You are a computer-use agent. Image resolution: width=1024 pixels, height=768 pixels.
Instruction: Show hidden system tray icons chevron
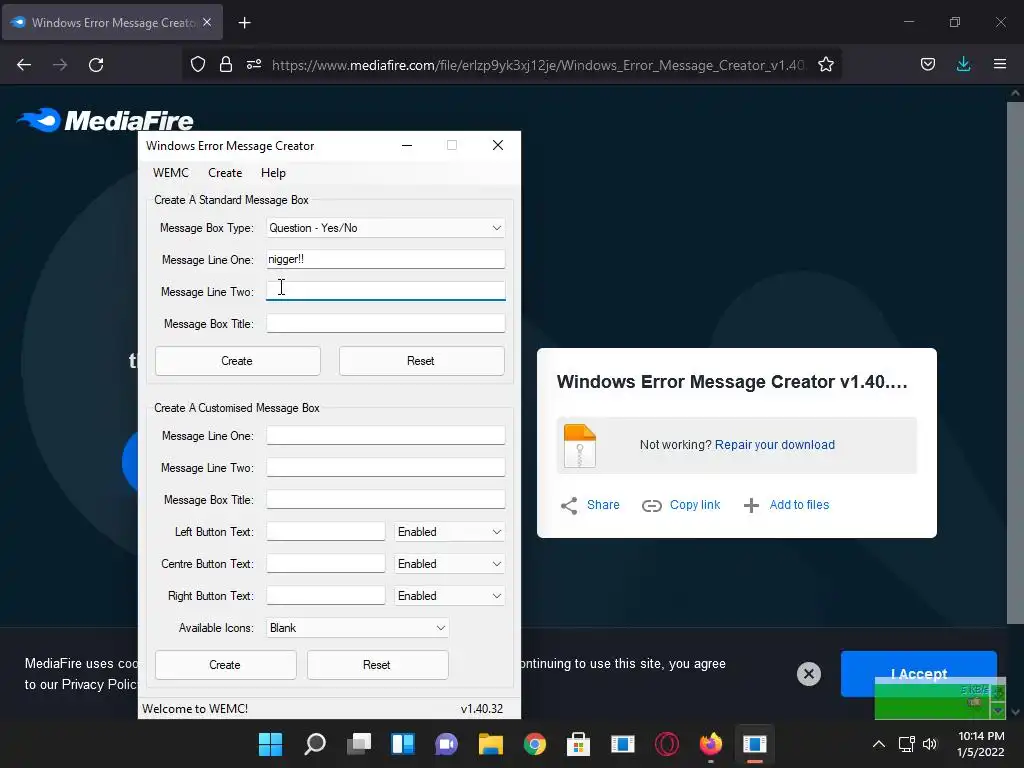pyautogui.click(x=879, y=744)
